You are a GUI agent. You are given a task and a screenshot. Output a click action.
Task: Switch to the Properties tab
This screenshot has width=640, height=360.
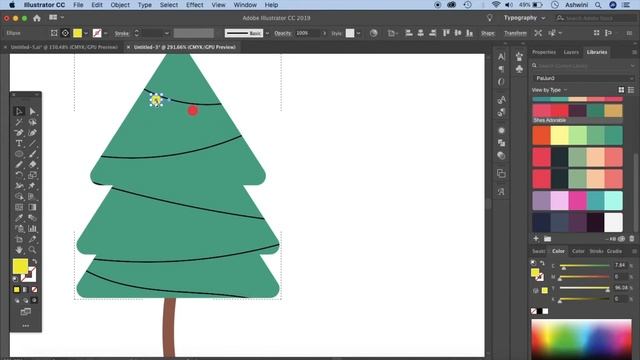[544, 52]
